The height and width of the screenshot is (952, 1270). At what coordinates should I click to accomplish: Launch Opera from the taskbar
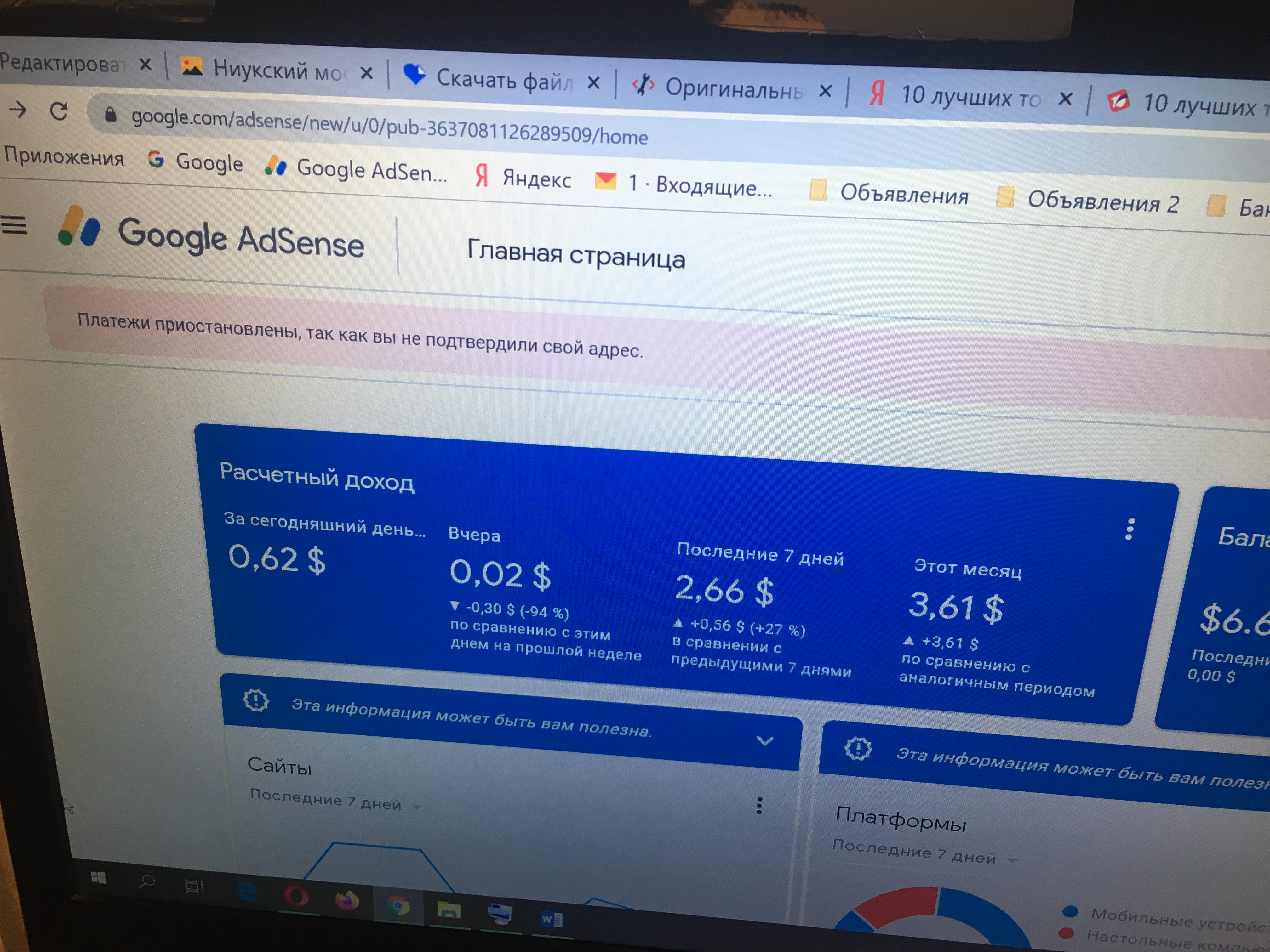tap(296, 896)
